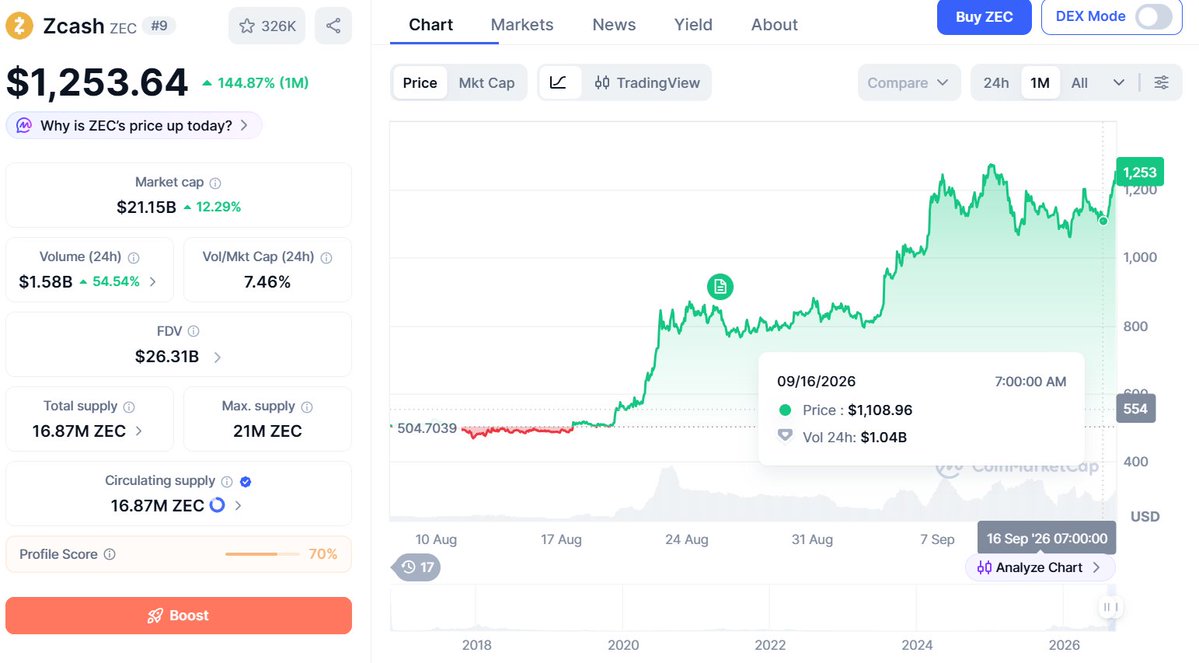Open the share icon button

333,26
